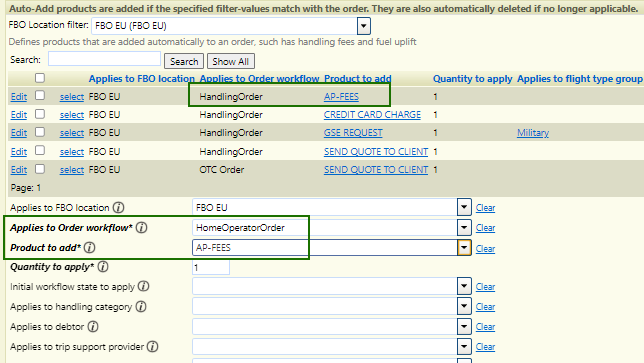Open the CREDIT CARD CHARGE product link
The height and width of the screenshot is (363, 644).
coord(373,115)
